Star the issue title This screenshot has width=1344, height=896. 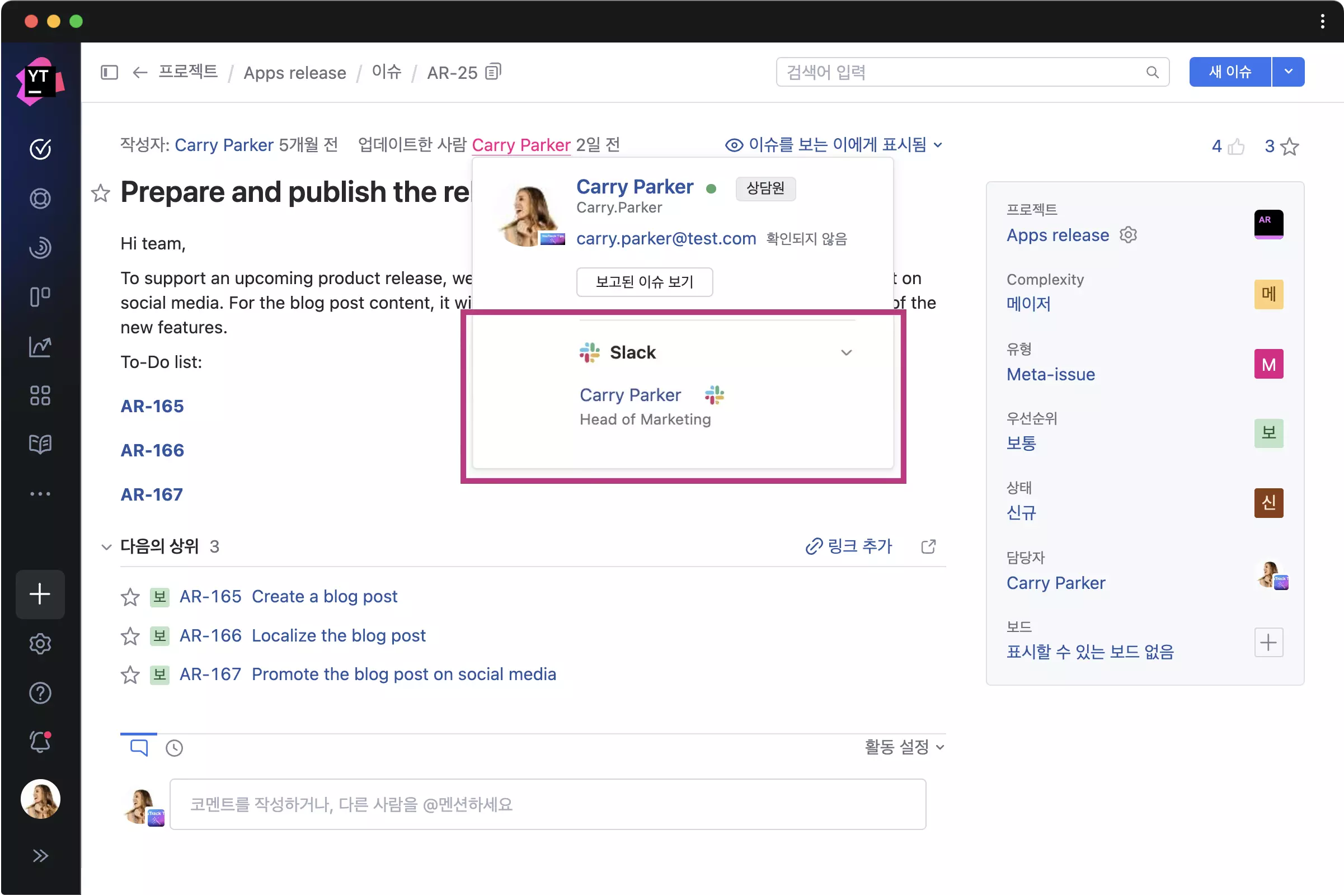[x=101, y=193]
